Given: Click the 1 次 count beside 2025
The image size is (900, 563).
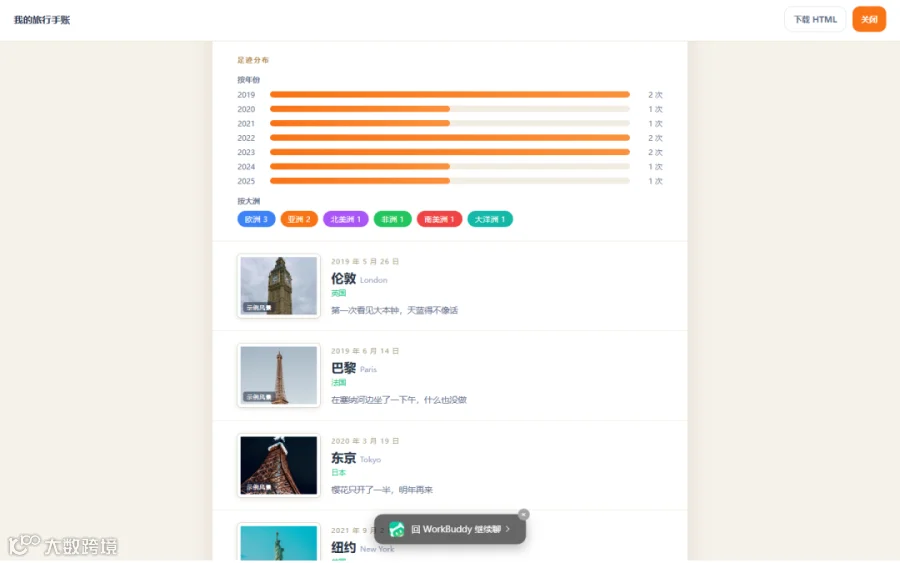Looking at the screenshot, I should (655, 181).
